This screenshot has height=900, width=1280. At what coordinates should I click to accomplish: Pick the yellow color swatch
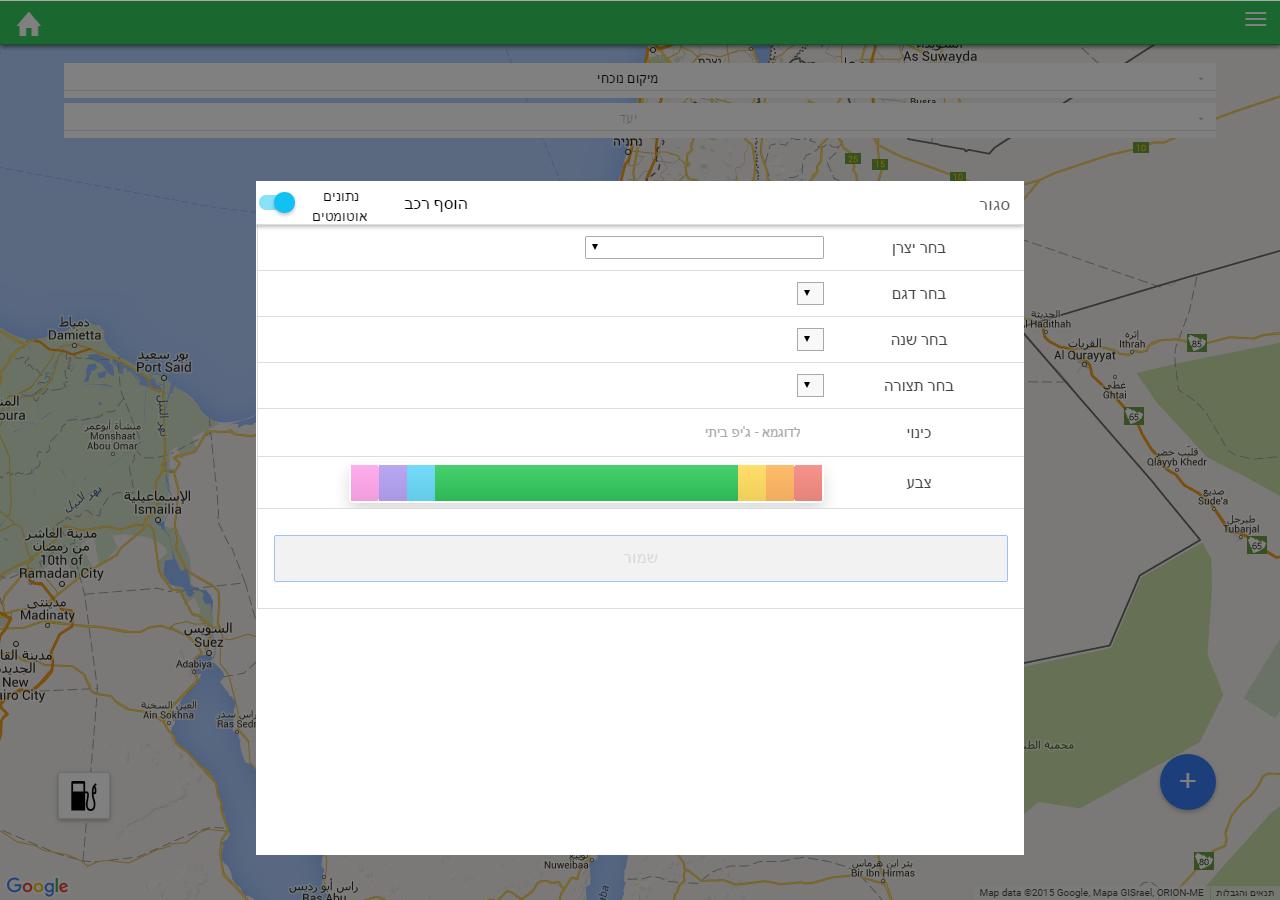752,483
